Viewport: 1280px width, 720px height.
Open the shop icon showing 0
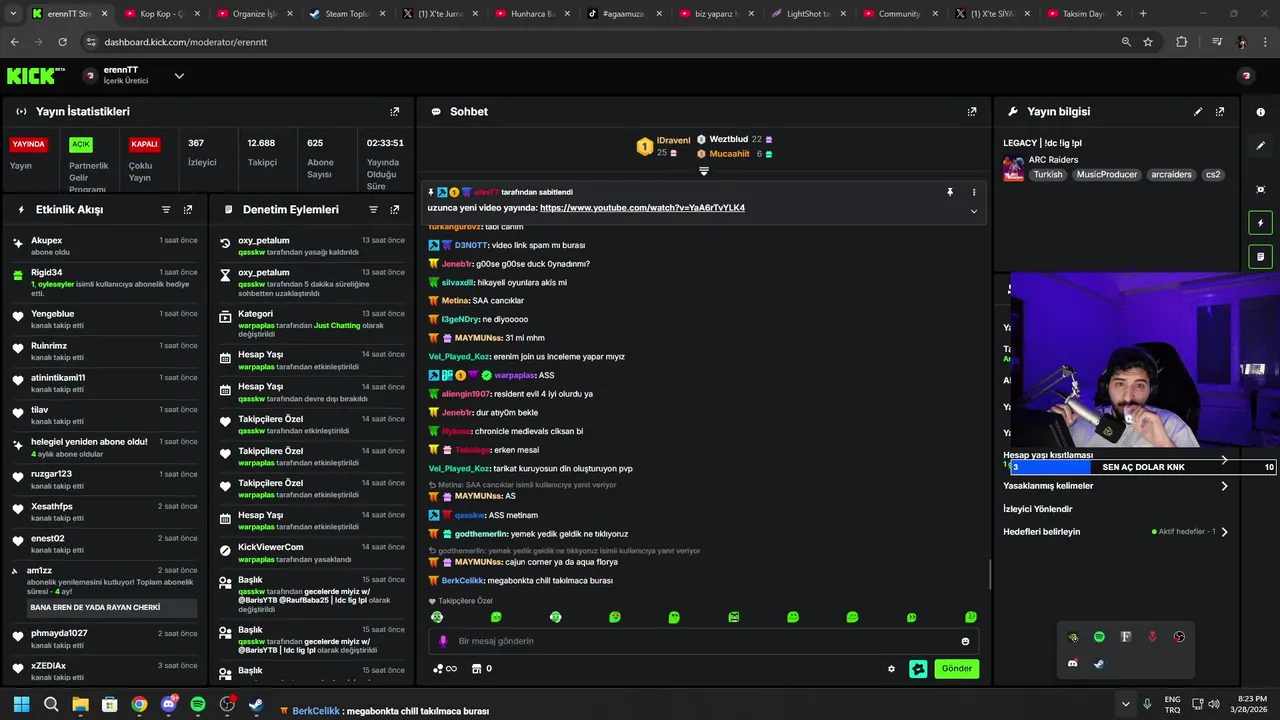click(x=481, y=669)
